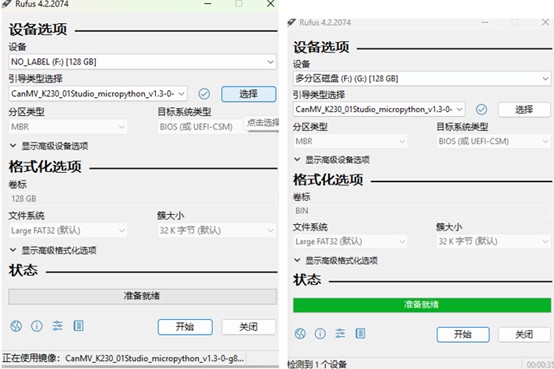554x369 pixels.
Task: Open device dropdown 多分区磁盘 (F:) (G:)
Action: (x=422, y=78)
